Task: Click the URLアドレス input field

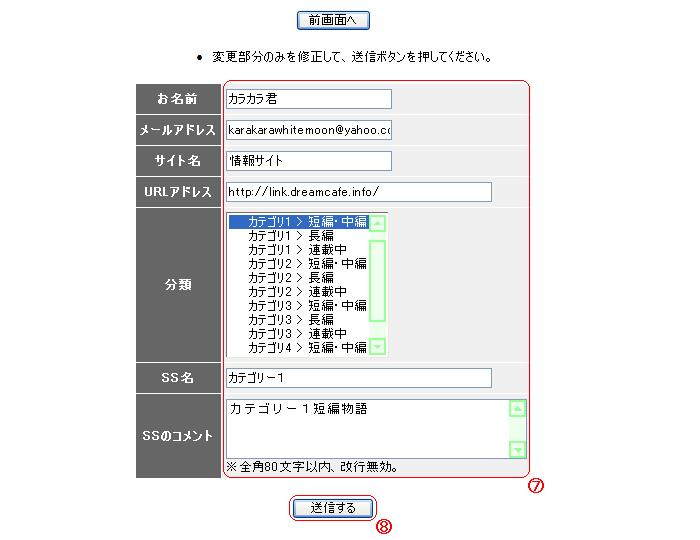Action: coord(359,192)
